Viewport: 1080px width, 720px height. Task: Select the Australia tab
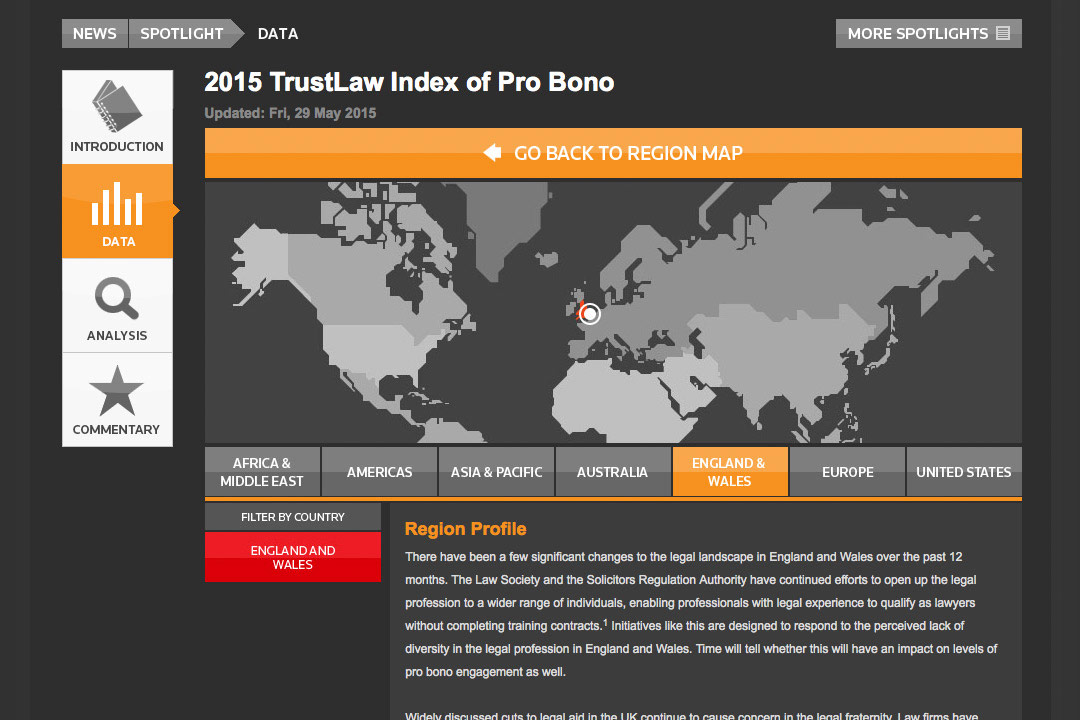[613, 472]
